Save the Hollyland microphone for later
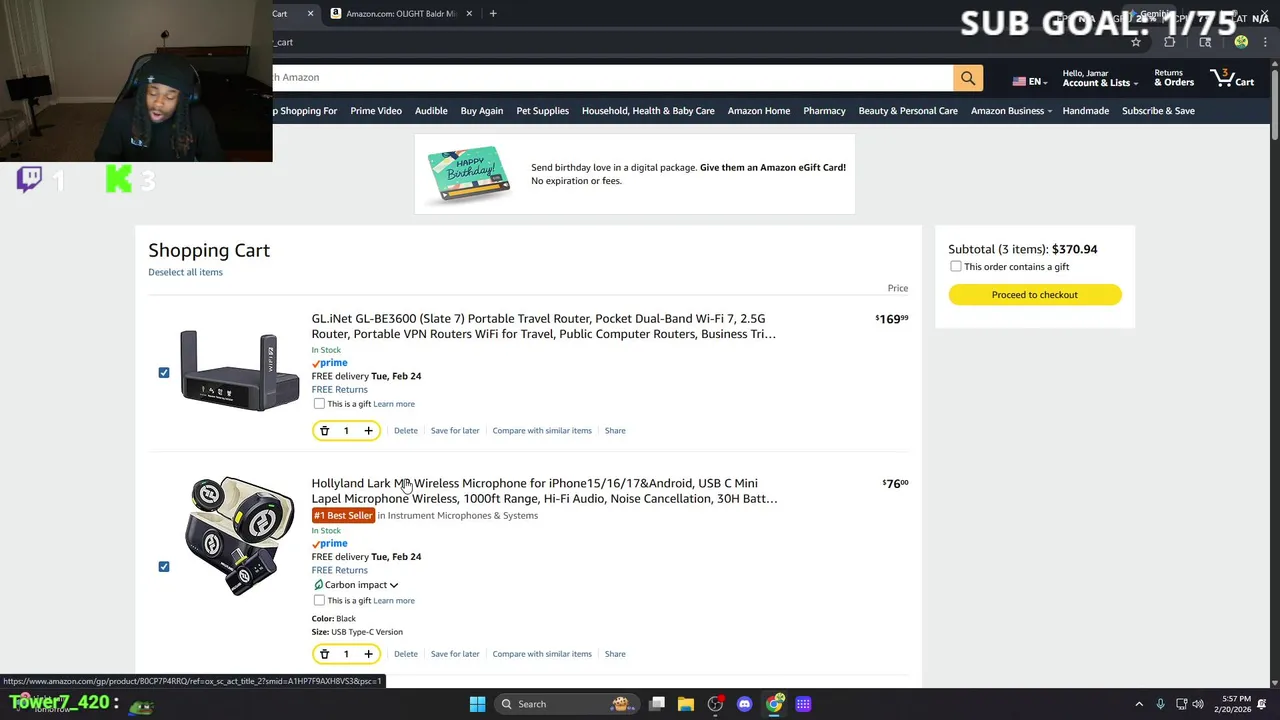This screenshot has width=1280, height=720. pos(455,654)
